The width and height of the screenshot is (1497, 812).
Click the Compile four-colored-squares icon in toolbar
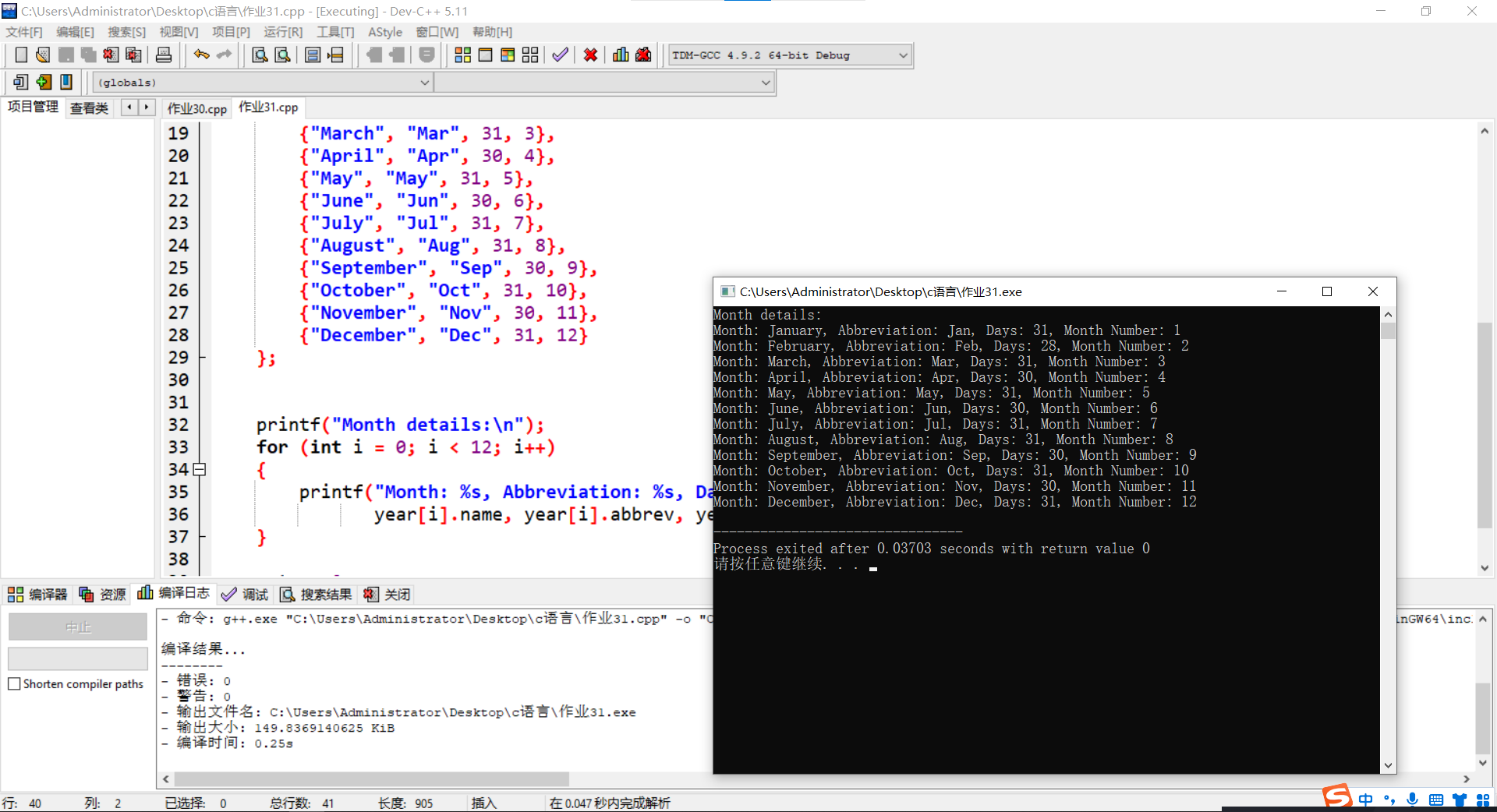(462, 55)
